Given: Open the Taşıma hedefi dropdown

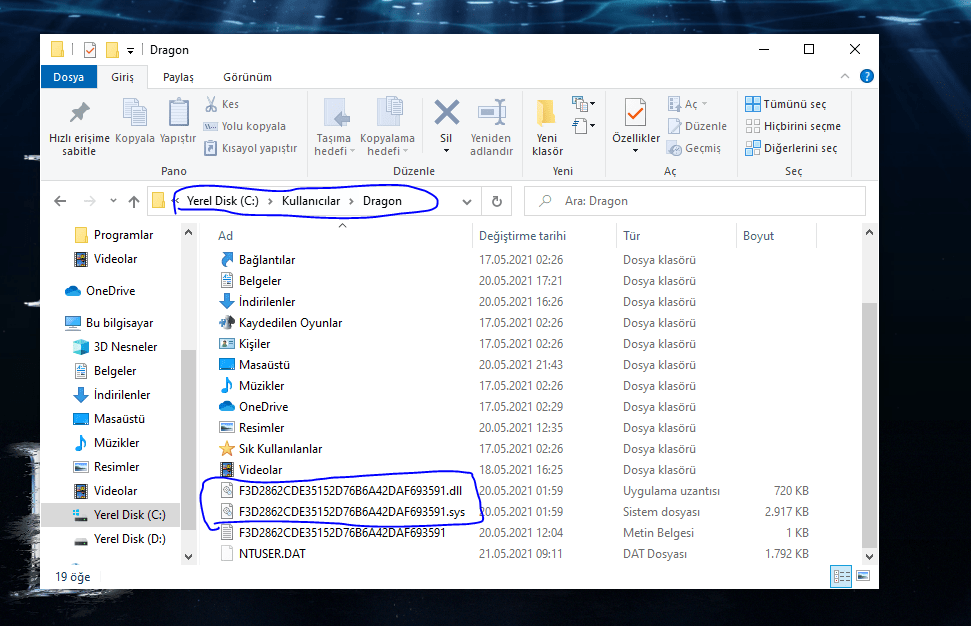Looking at the screenshot, I should point(334,128).
